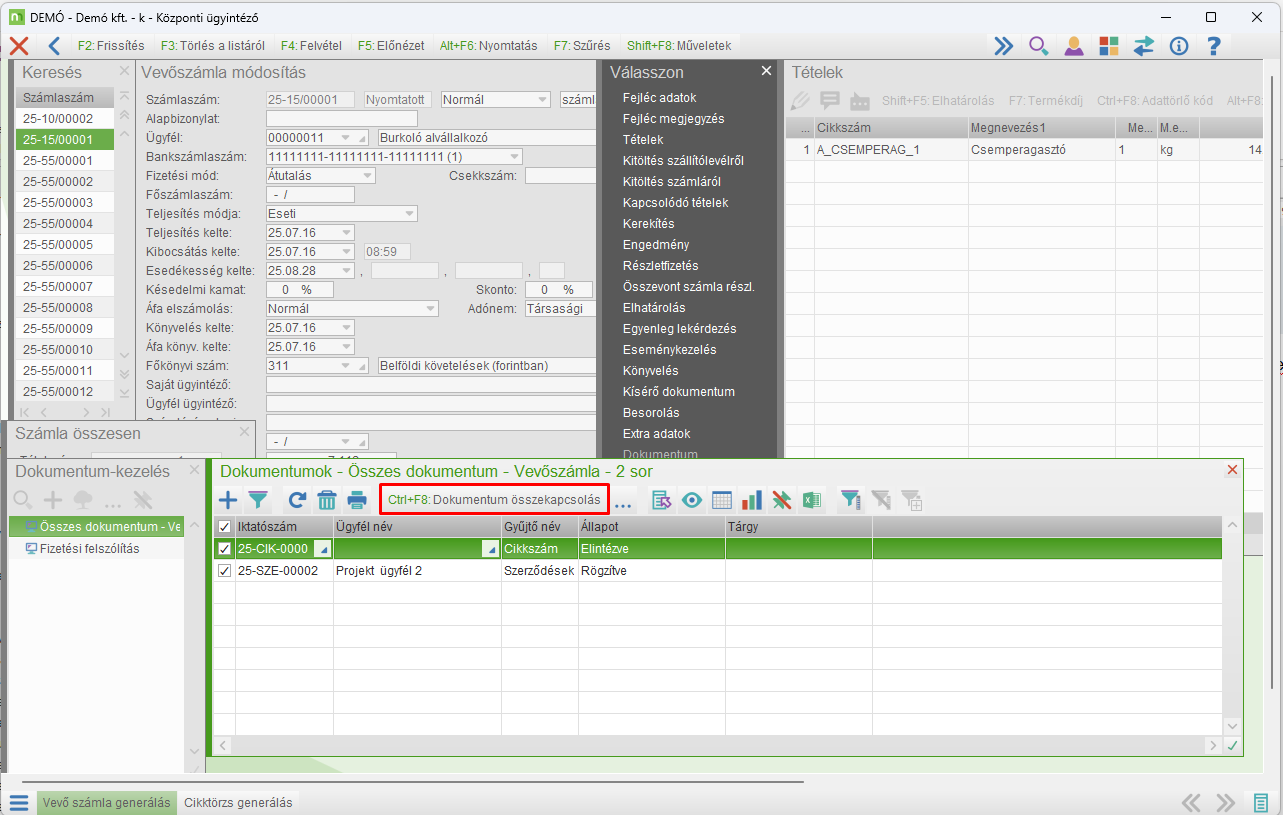This screenshot has width=1283, height=815.
Task: Click the F7: Szűrés toolbar button
Action: pyautogui.click(x=582, y=46)
